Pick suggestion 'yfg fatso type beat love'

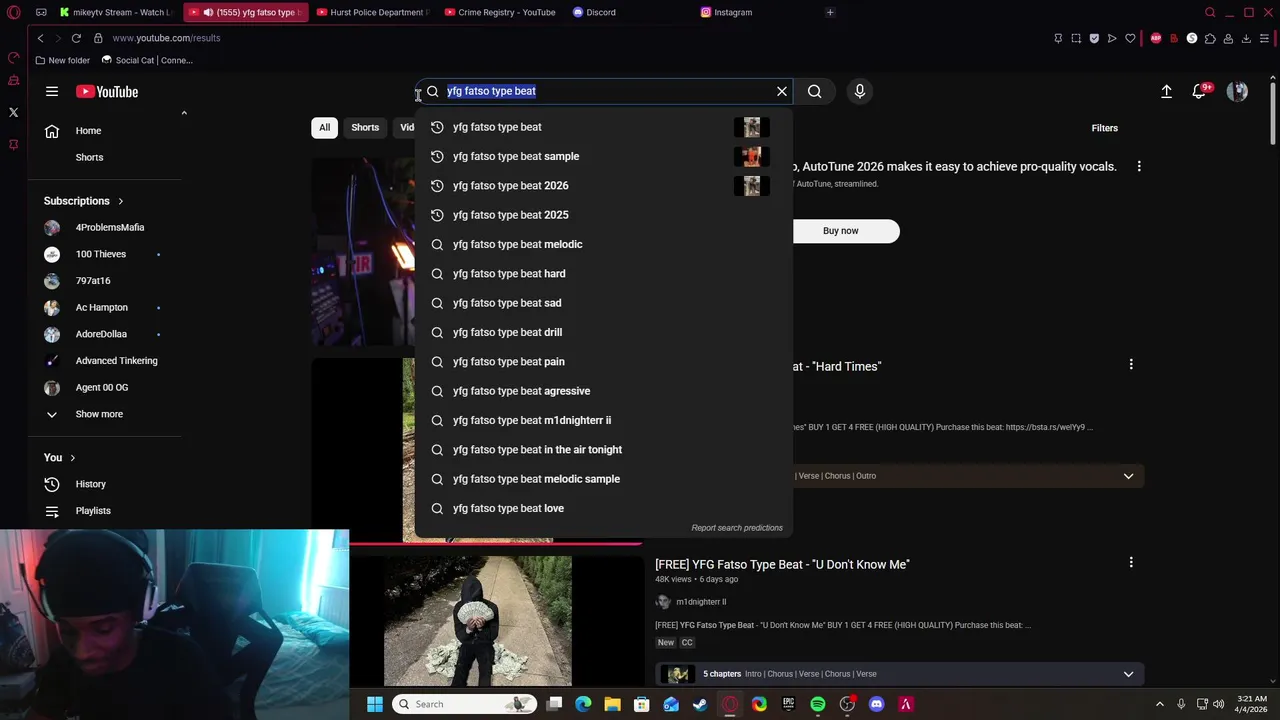tap(603, 508)
